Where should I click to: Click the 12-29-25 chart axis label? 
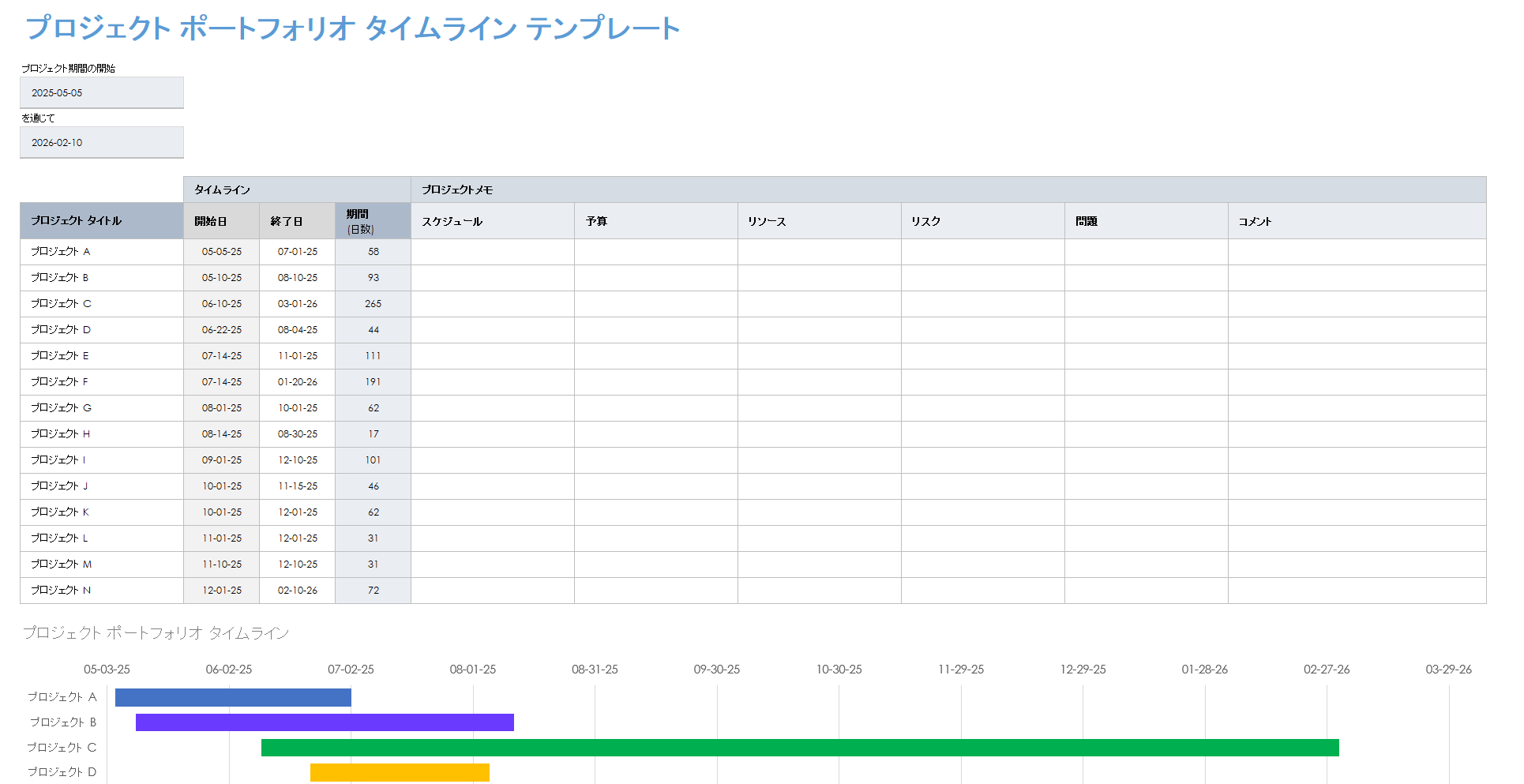click(x=1083, y=670)
